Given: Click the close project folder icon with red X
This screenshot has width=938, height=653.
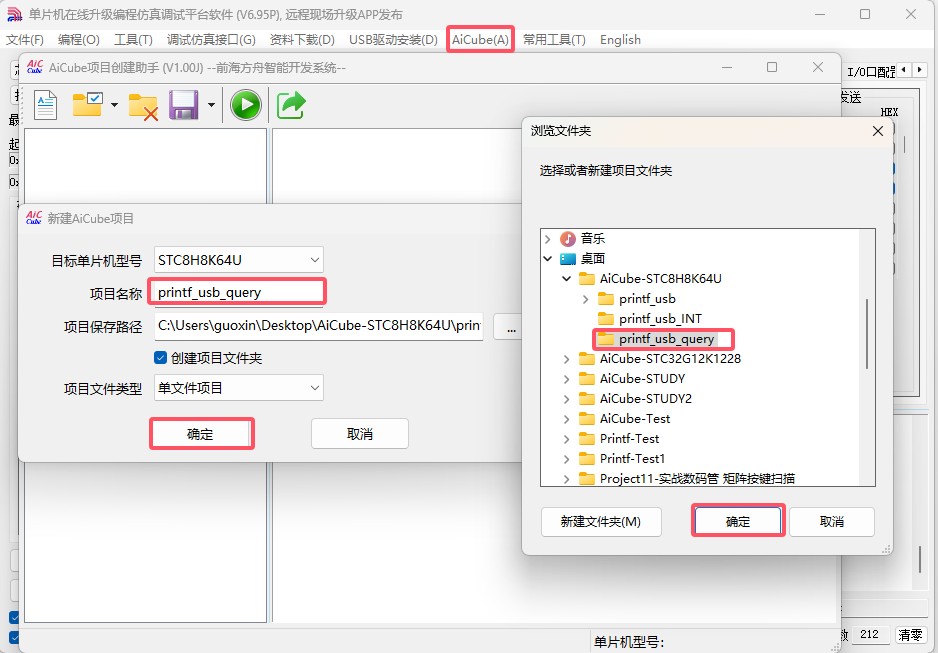Looking at the screenshot, I should tap(143, 106).
